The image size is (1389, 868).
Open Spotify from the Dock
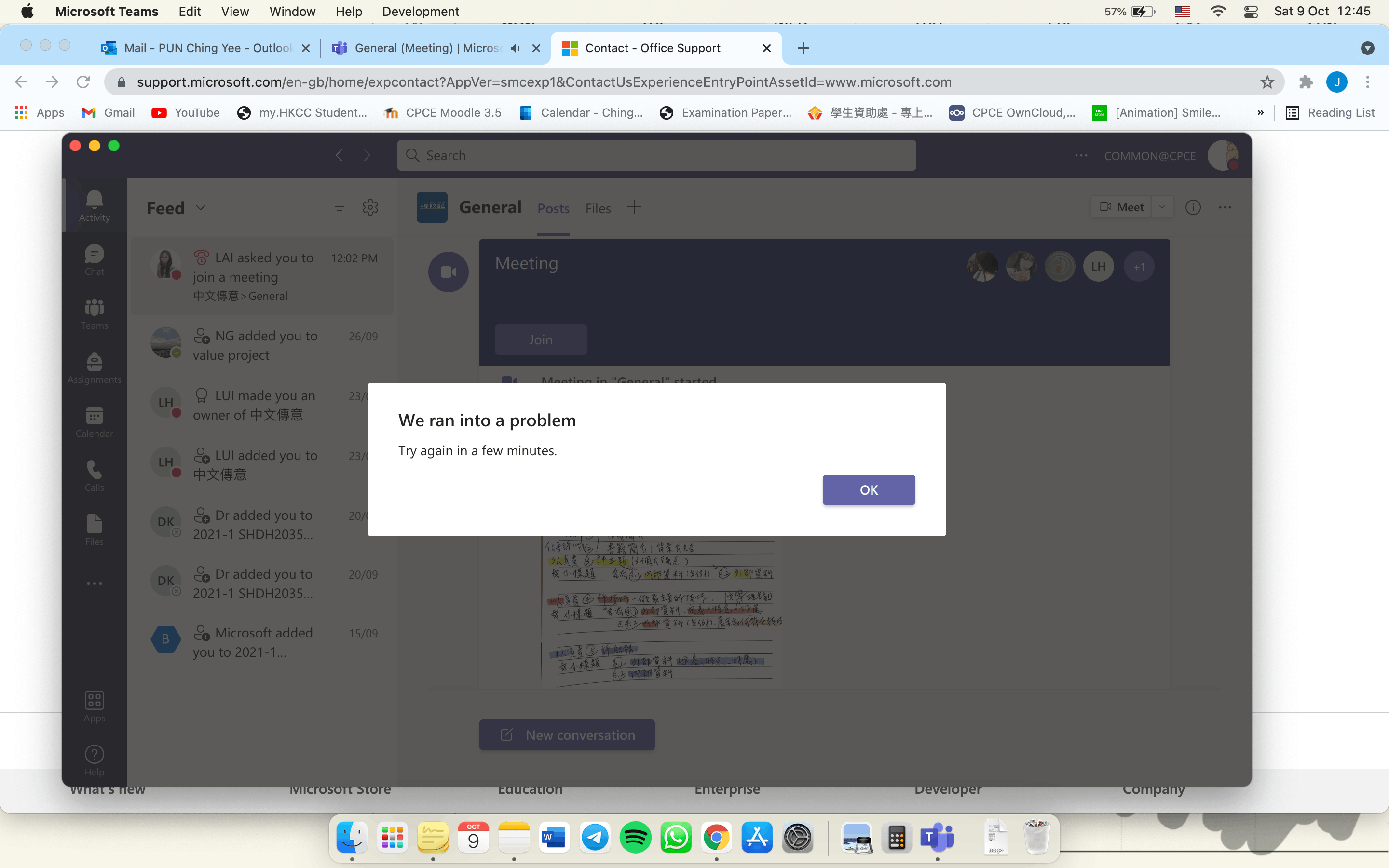coord(635,838)
